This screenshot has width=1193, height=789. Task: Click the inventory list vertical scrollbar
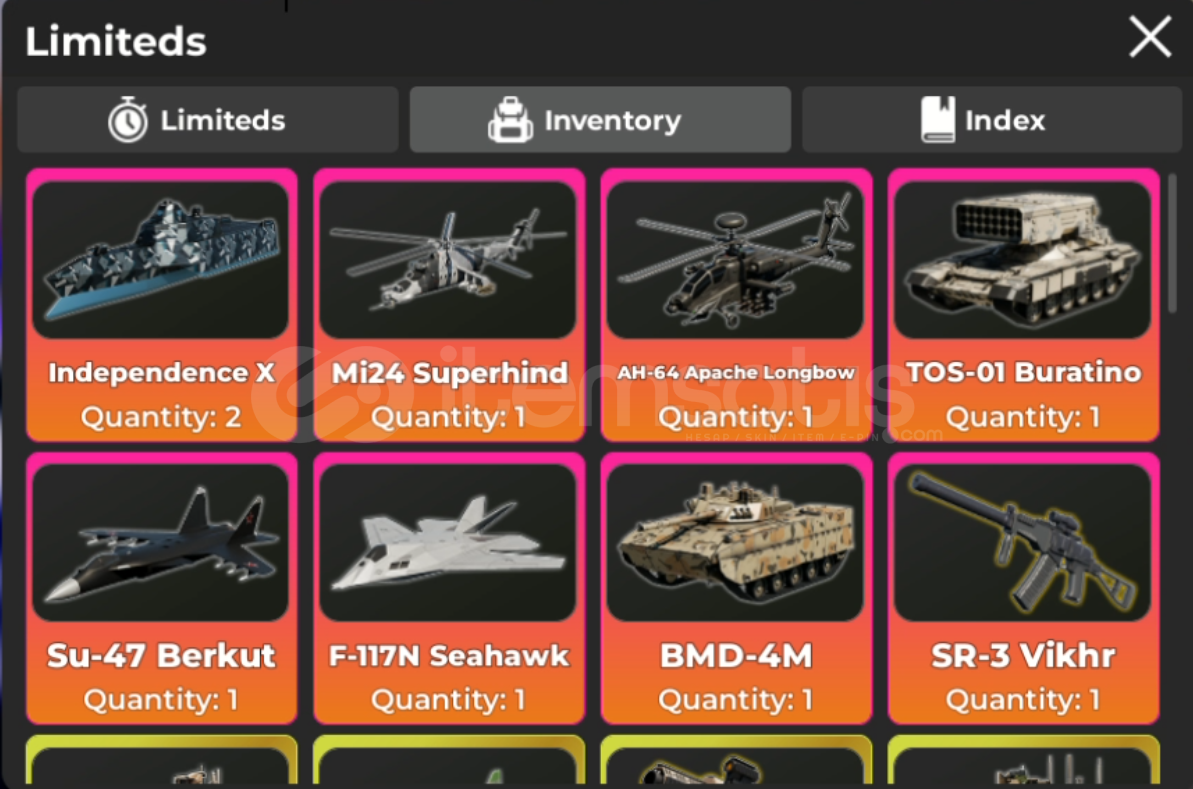(1172, 243)
